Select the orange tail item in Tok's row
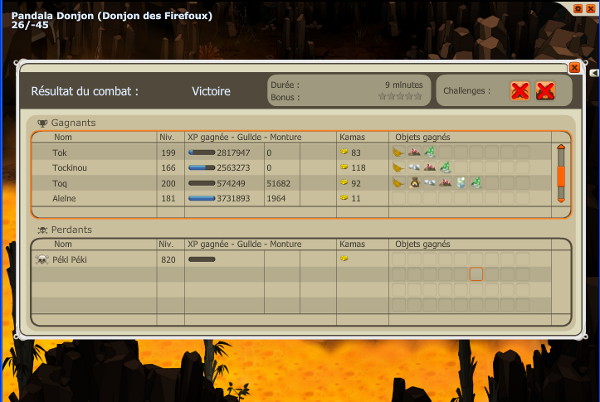The image size is (600, 402). [x=398, y=153]
